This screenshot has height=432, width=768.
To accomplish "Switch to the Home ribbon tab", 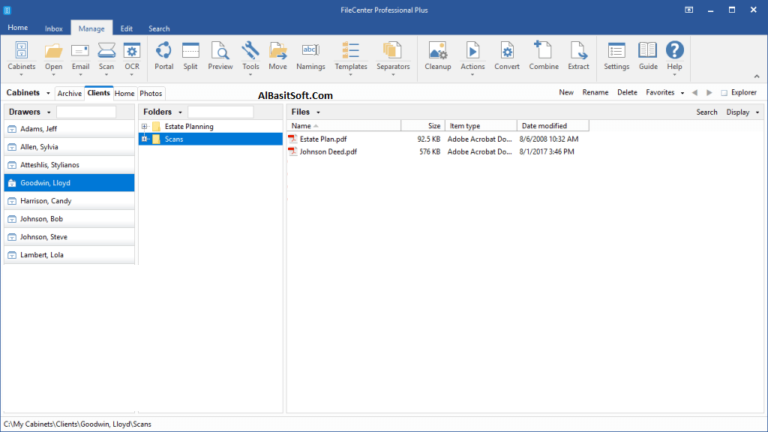I will point(18,28).
